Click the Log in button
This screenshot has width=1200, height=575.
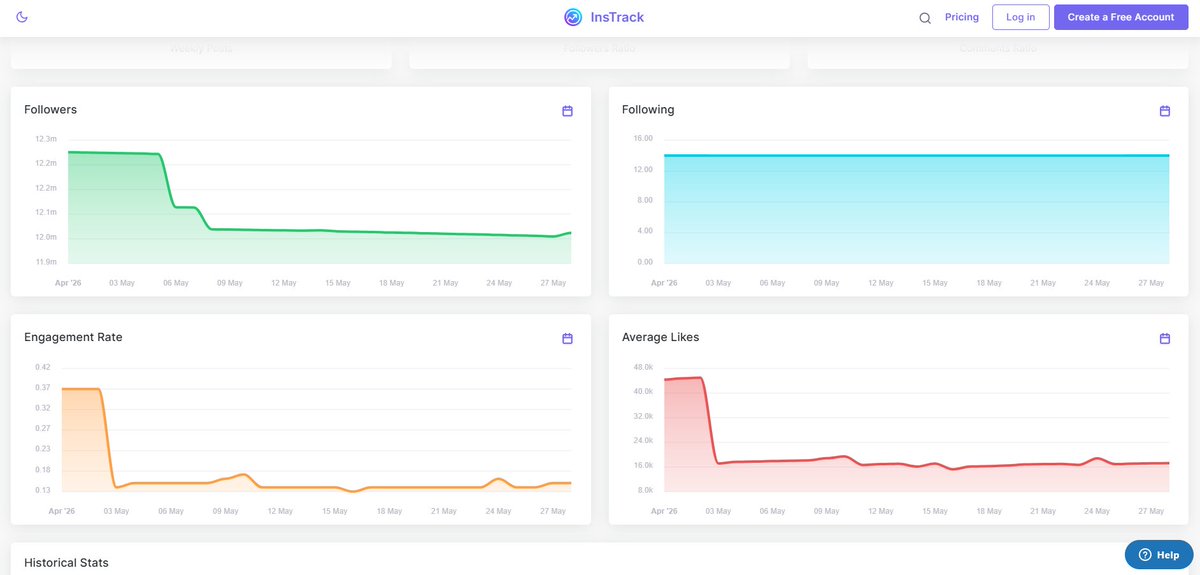coord(1021,17)
